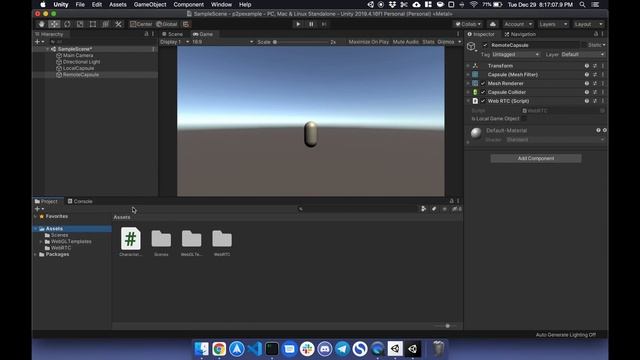
Task: Toggle Maximize On Play
Action: (369, 42)
